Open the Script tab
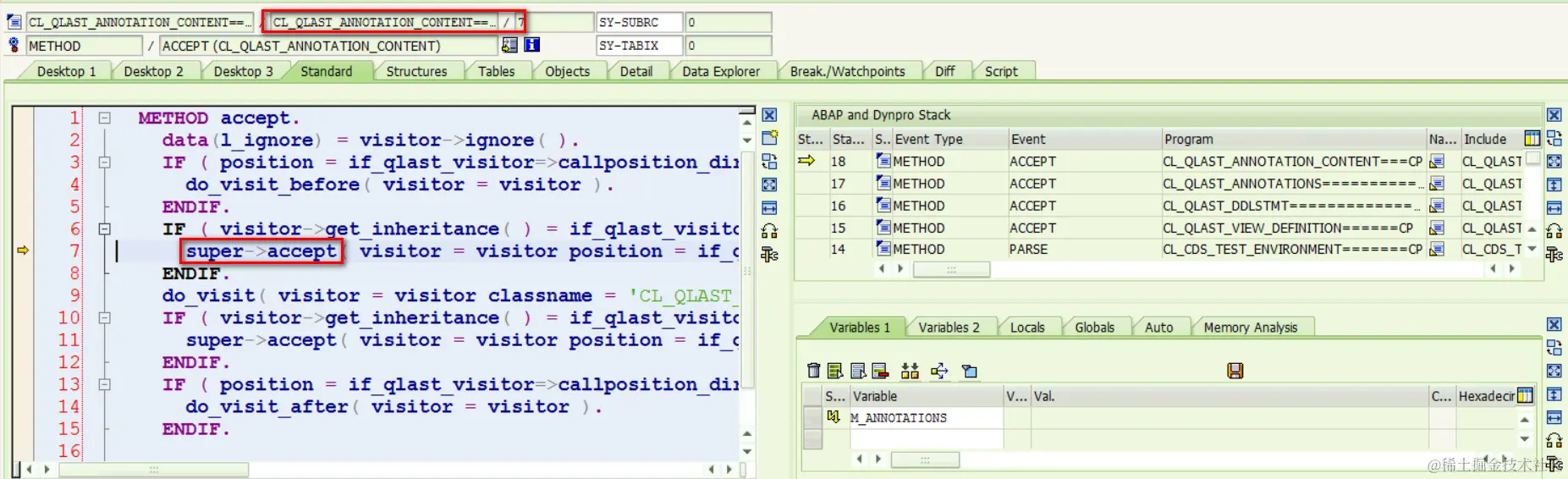Viewport: 1568px width, 479px height. coord(1001,71)
